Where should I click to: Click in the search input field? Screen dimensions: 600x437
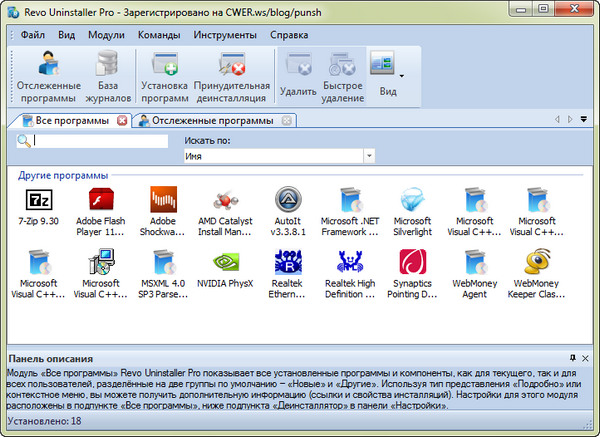[x=100, y=142]
